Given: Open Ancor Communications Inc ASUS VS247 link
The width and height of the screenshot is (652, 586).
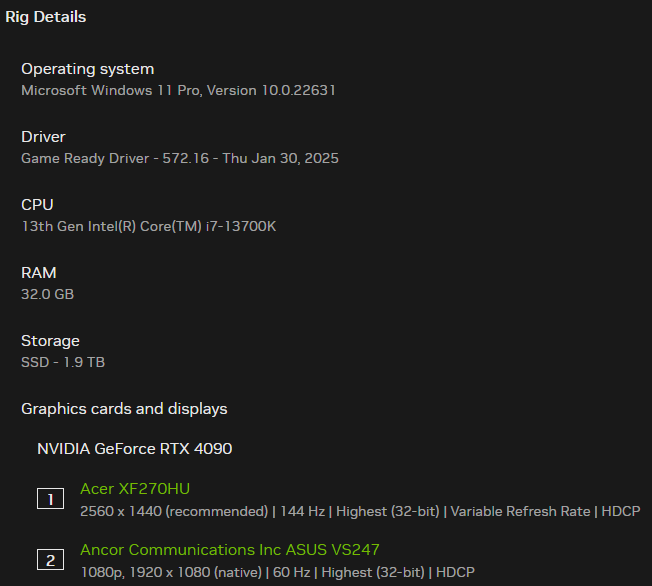Looking at the screenshot, I should (230, 550).
